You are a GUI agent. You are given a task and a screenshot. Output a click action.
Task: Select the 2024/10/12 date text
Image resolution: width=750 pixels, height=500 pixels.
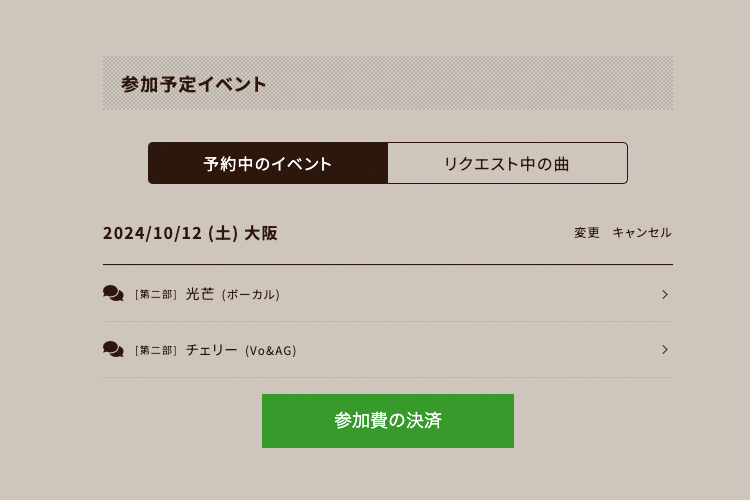tap(153, 233)
